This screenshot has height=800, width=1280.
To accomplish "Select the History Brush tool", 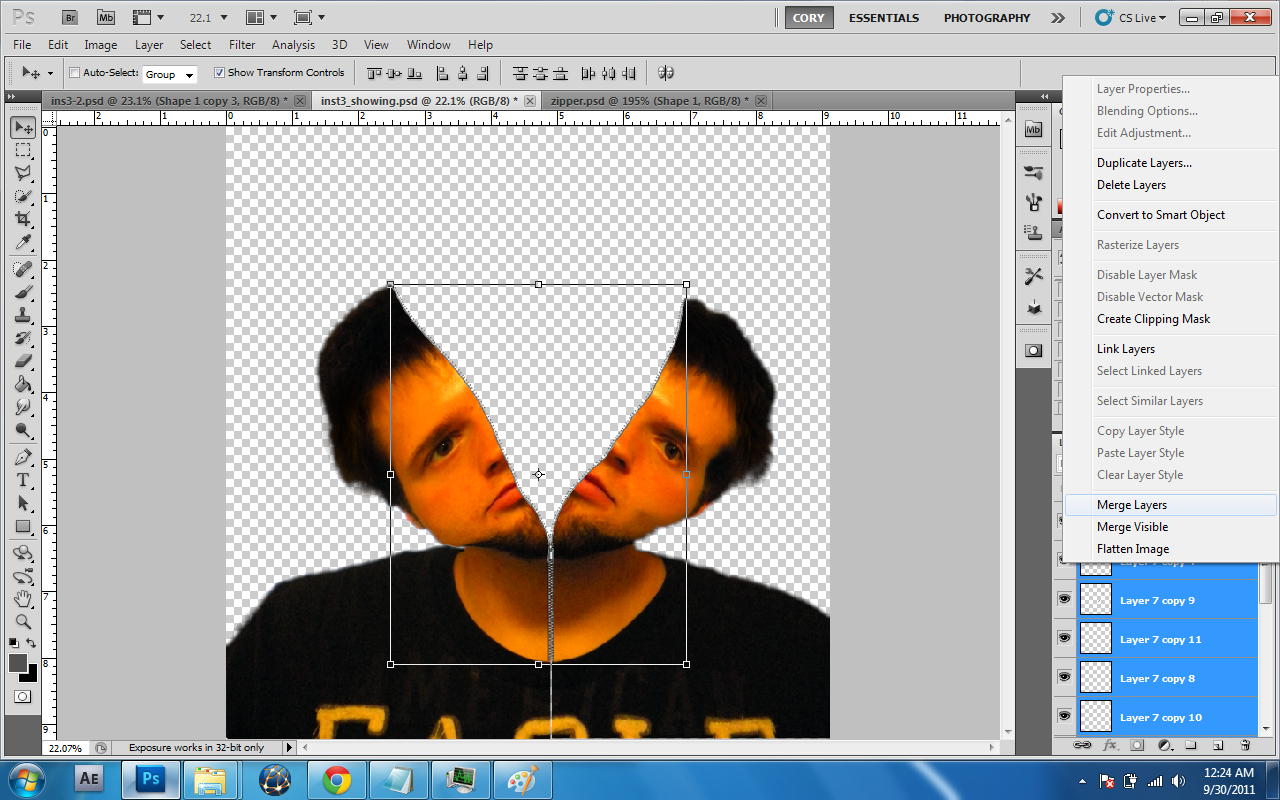I will [23, 338].
